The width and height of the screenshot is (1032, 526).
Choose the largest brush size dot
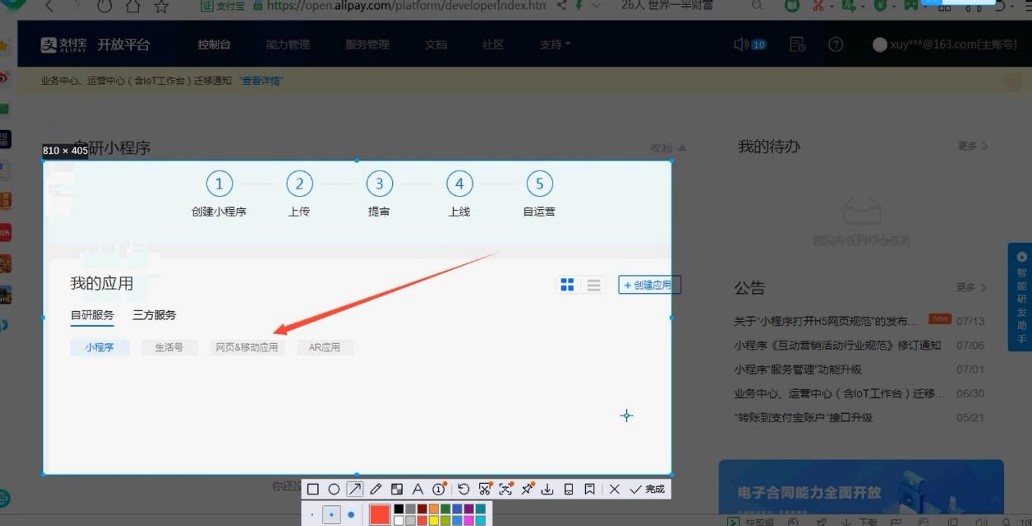coord(351,515)
